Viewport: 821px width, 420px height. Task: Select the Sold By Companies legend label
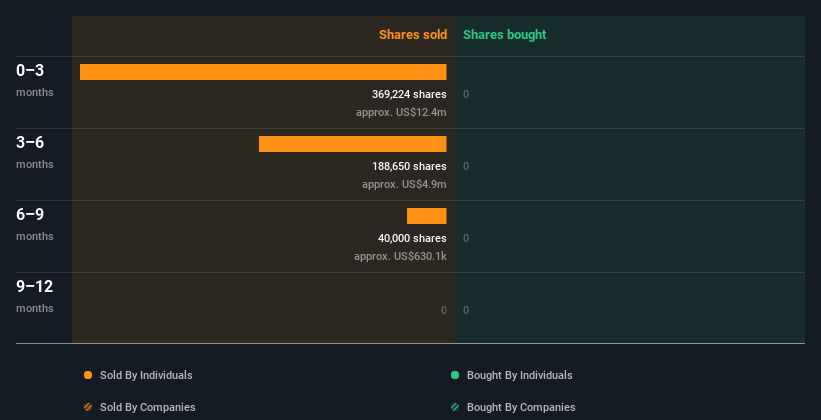click(148, 407)
